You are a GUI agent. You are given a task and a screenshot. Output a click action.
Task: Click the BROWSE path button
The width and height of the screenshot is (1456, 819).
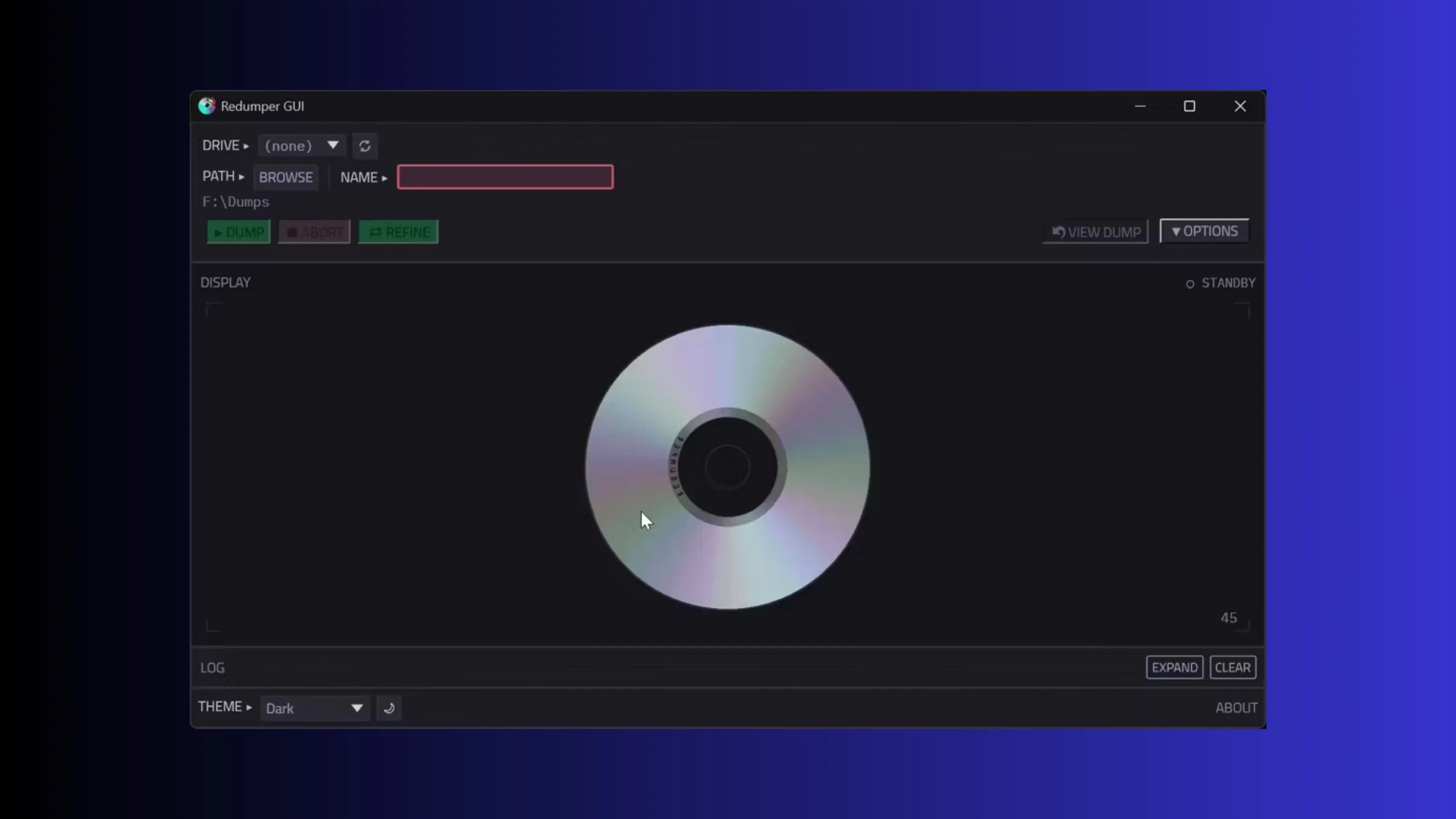point(286,177)
